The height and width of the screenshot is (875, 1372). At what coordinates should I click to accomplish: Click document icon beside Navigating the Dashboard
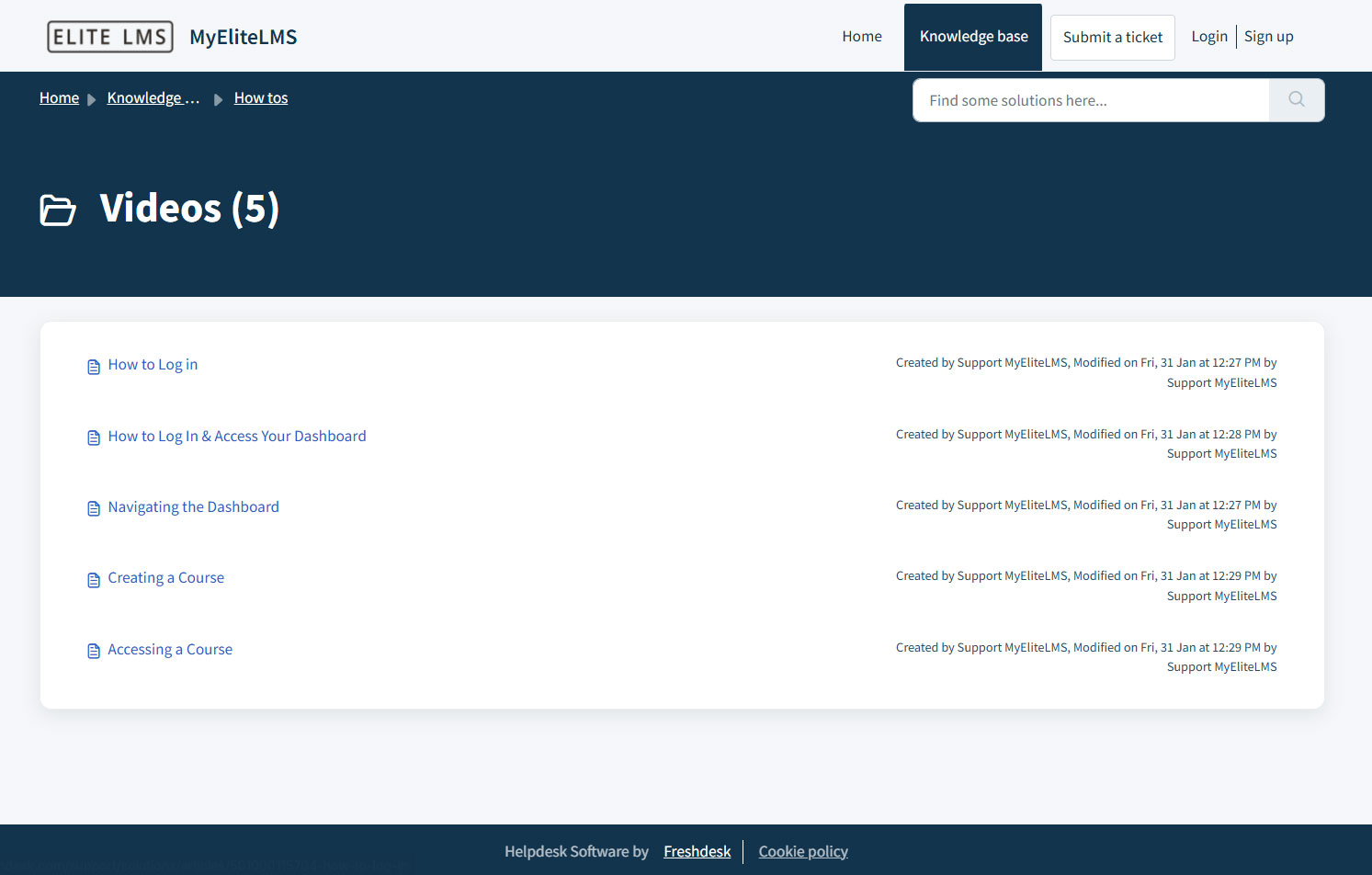click(x=94, y=508)
